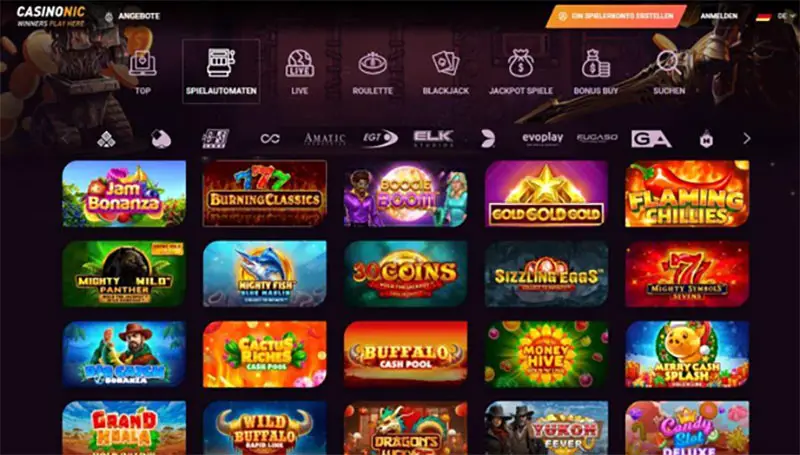This screenshot has height=455, width=800.
Task: Filter games by ELK Studios provider
Action: [x=433, y=138]
